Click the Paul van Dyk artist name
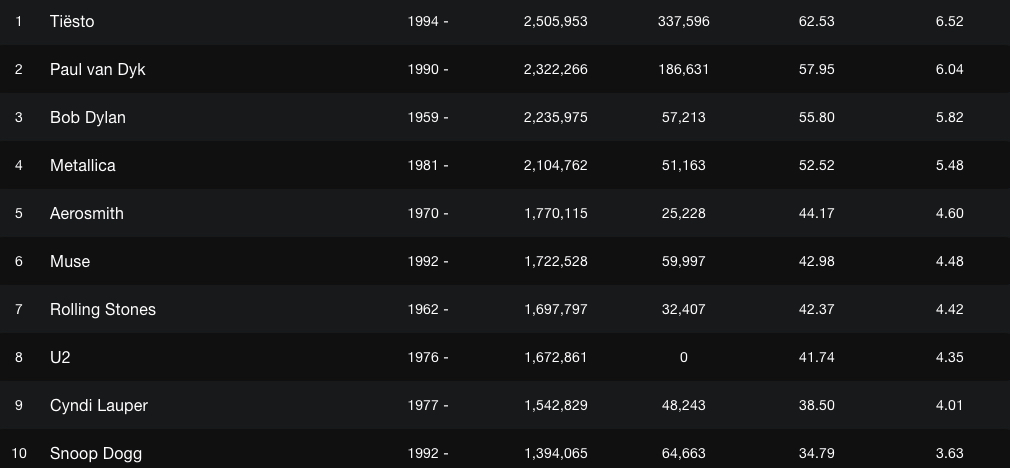The height and width of the screenshot is (468, 1010). click(x=97, y=69)
